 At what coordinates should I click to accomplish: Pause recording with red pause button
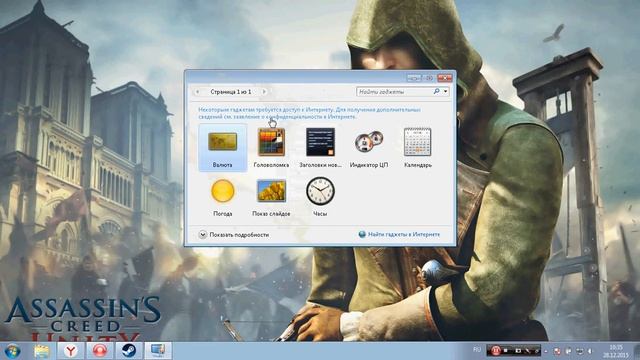[496, 351]
